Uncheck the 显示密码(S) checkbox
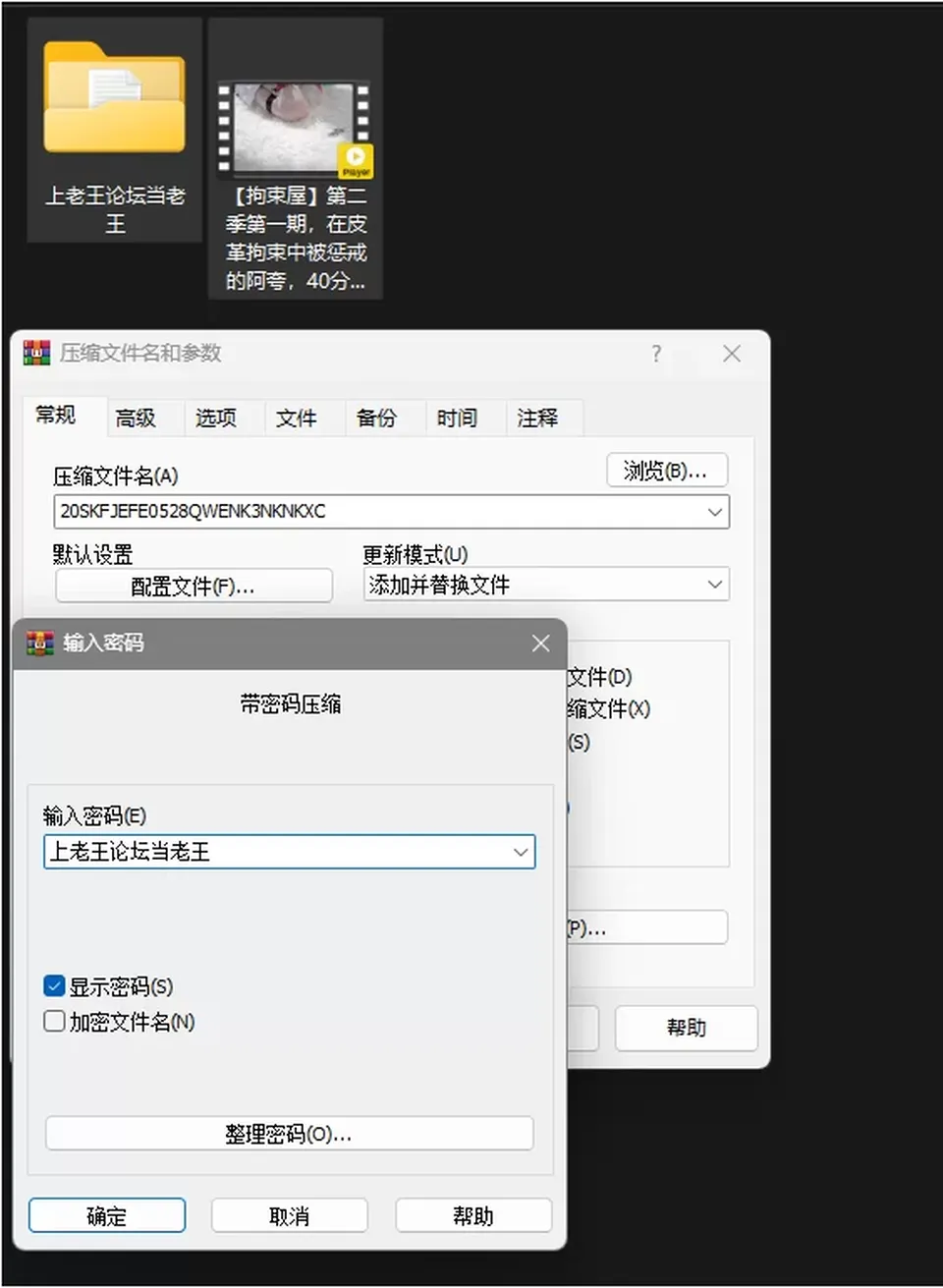This screenshot has height=1288, width=943. 55,985
